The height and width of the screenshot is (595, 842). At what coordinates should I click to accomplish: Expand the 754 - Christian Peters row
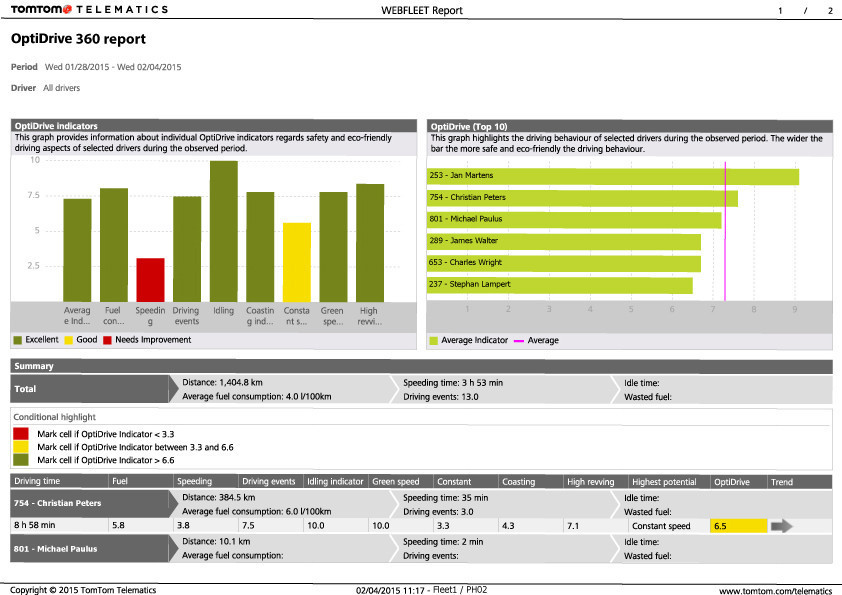pyautogui.click(x=90, y=503)
